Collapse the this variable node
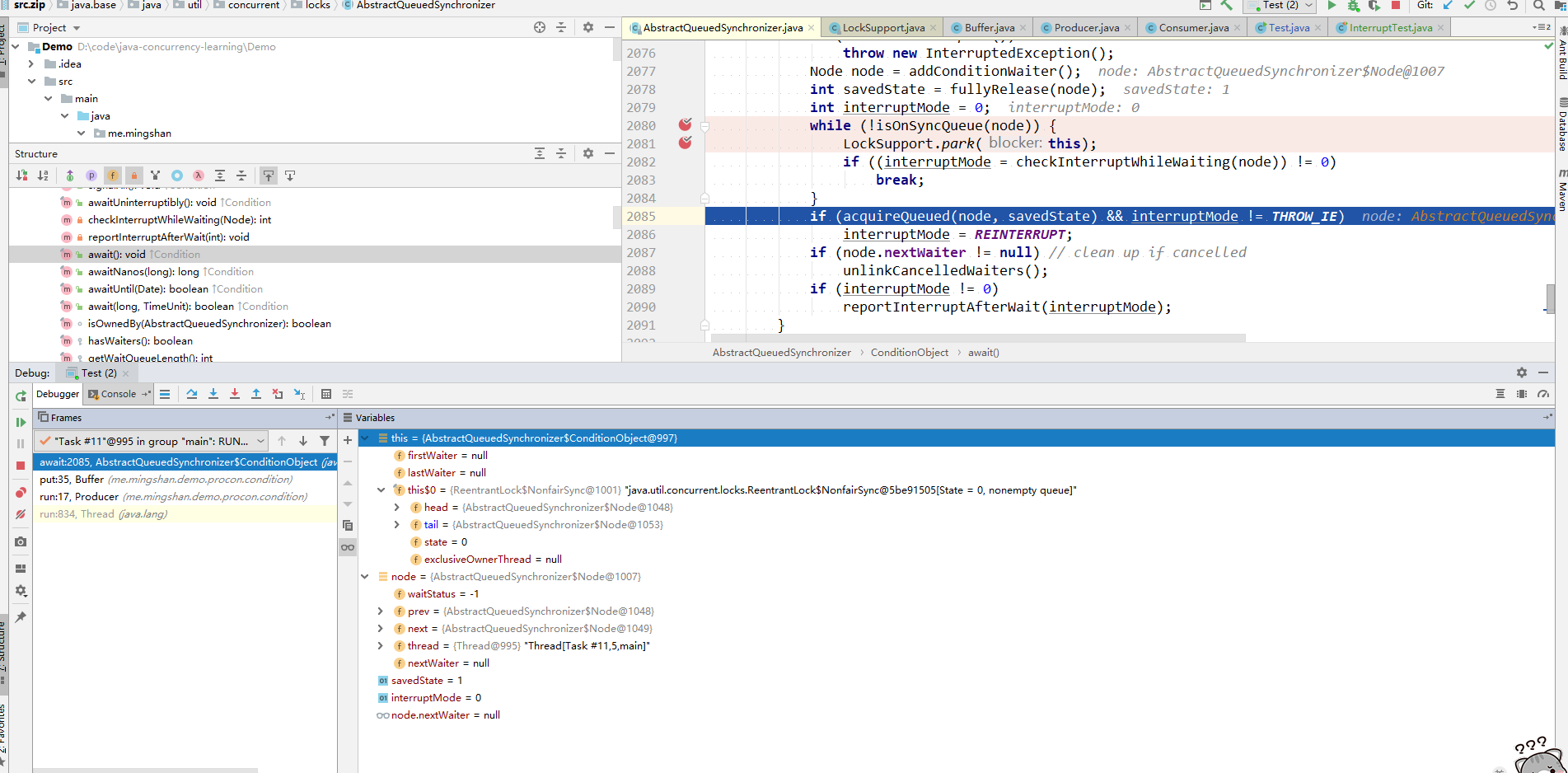This screenshot has width=1568, height=773. 365,438
